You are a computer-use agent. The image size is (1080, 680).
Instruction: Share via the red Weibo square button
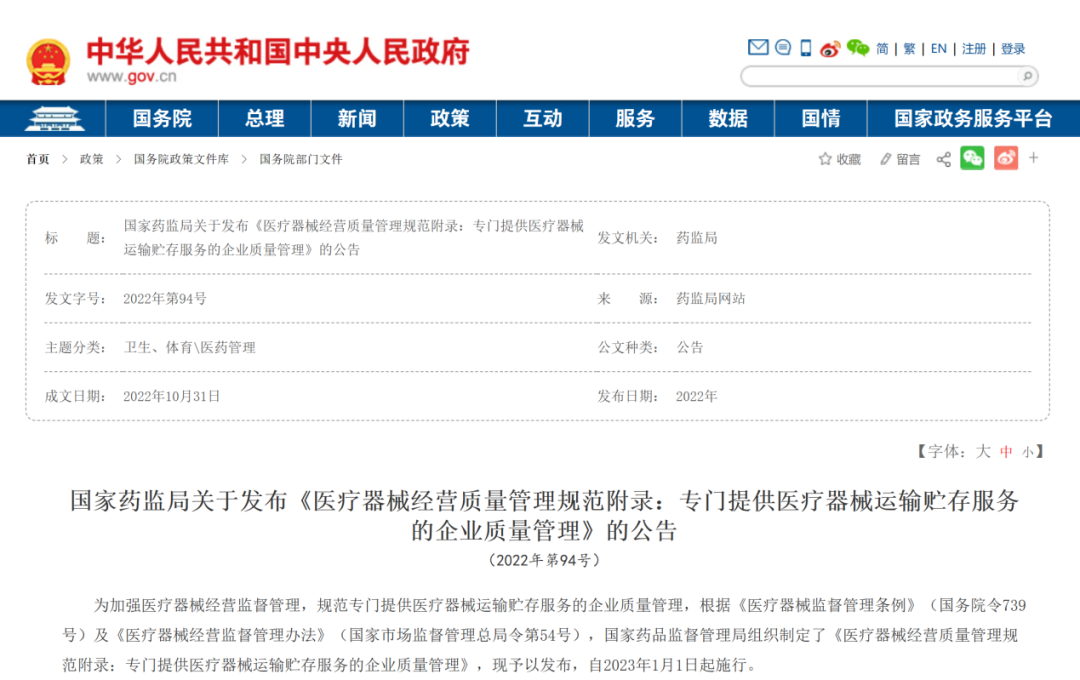1005,158
